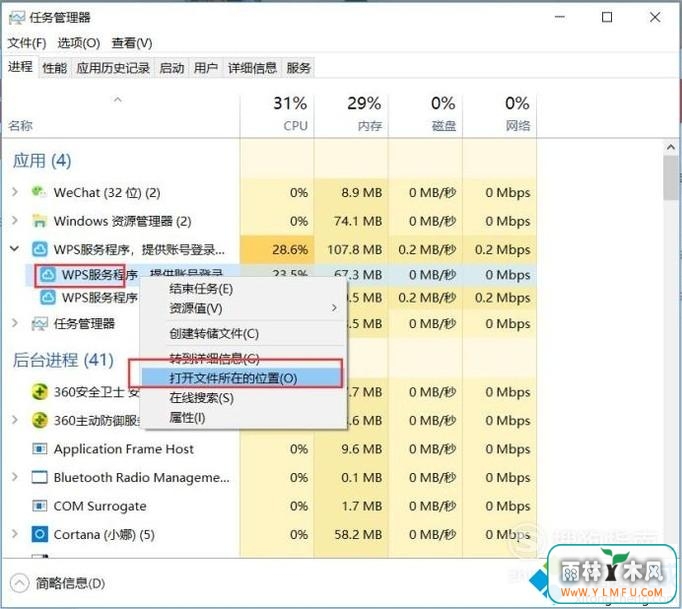Click the 74.1 MB memory value
The width and height of the screenshot is (682, 609).
coord(358,221)
